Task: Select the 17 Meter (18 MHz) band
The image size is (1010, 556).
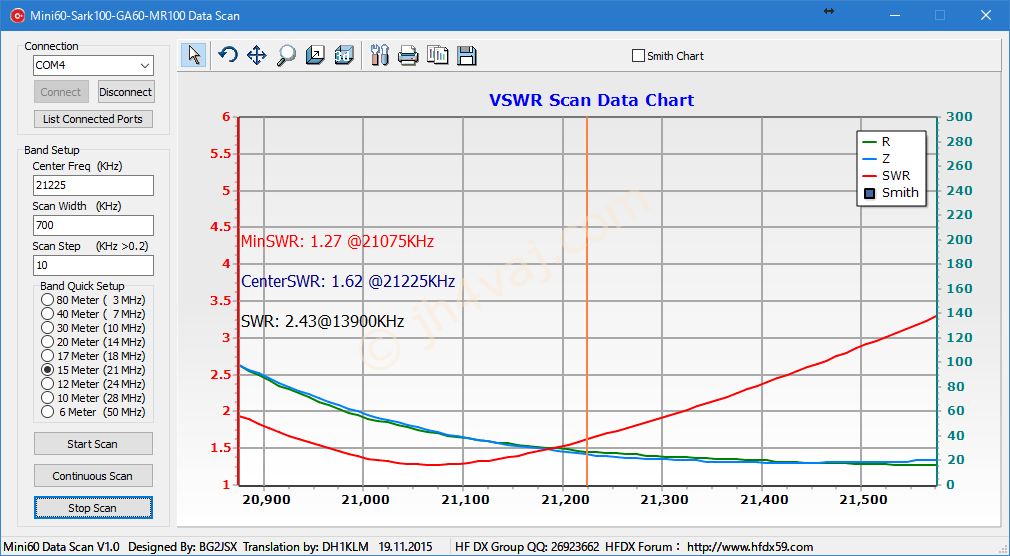Action: 47,356
